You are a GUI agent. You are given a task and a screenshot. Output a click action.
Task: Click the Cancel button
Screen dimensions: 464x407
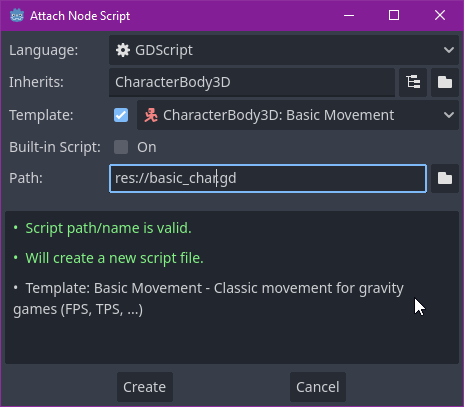[x=318, y=387]
